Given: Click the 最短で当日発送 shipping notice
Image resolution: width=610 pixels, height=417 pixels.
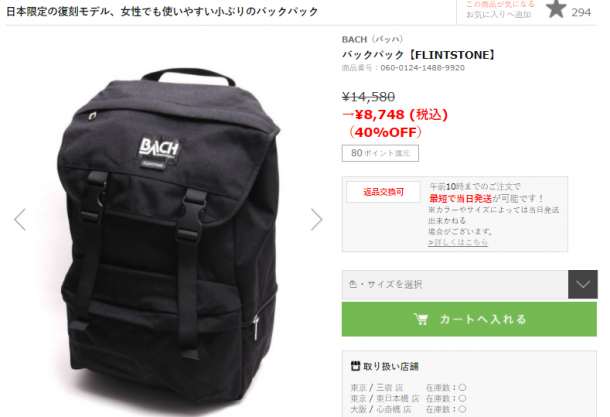Looking at the screenshot, I should pos(461,199).
